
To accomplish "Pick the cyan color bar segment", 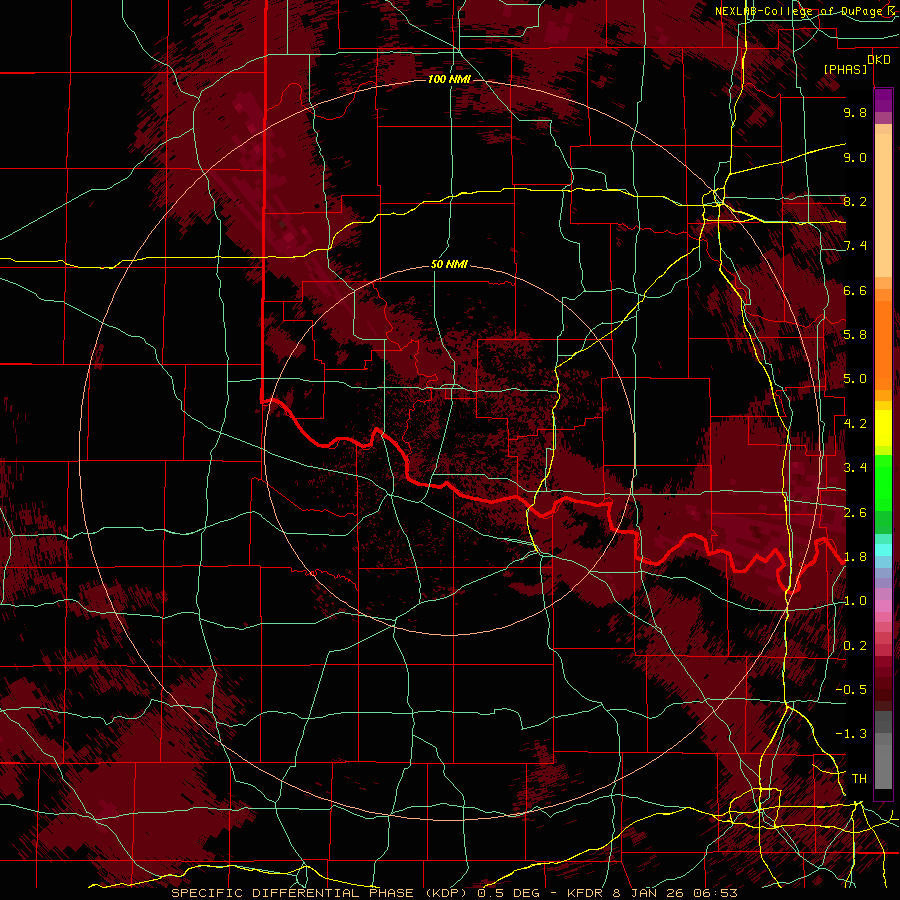I will [883, 550].
